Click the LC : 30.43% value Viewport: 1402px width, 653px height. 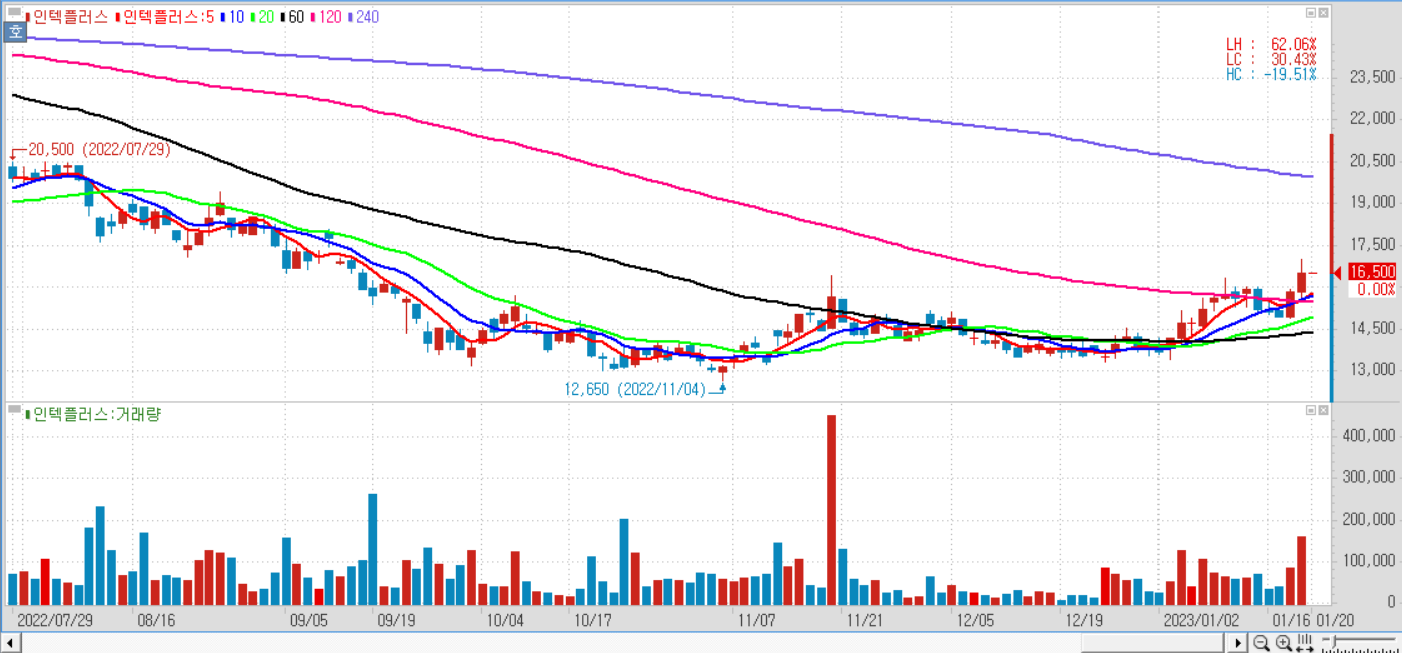point(1271,59)
